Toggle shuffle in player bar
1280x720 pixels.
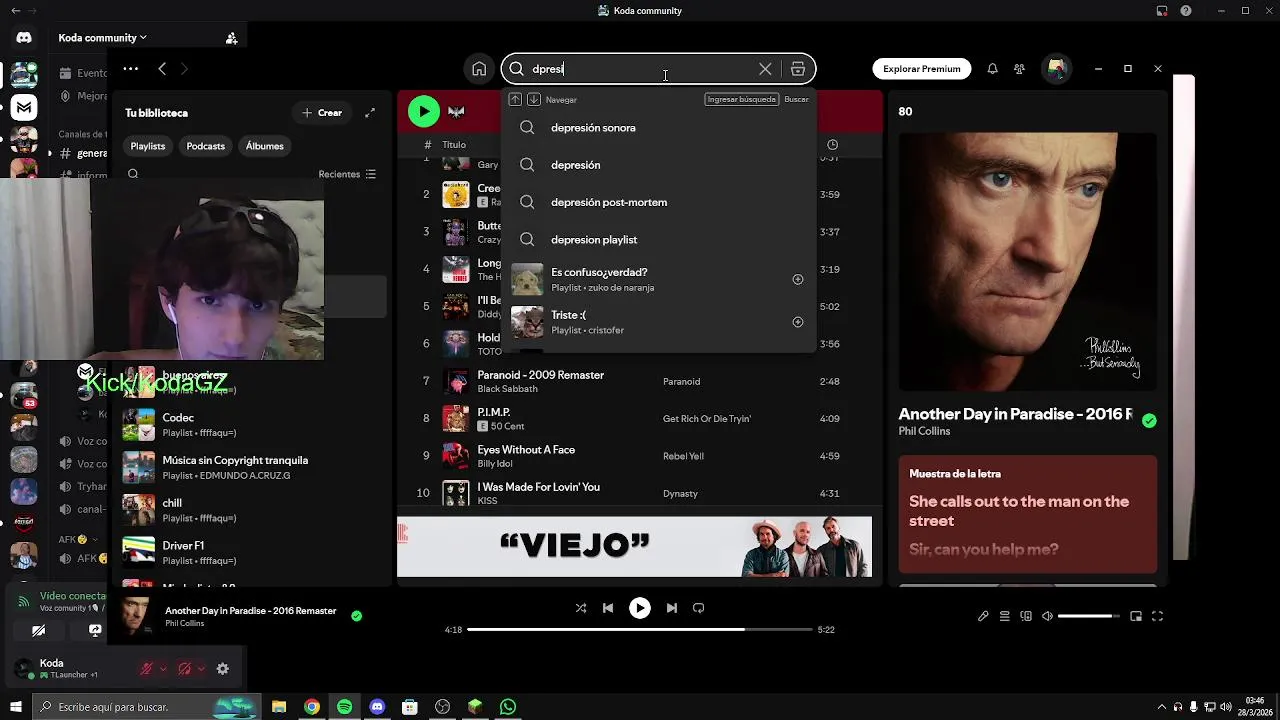pyautogui.click(x=581, y=608)
